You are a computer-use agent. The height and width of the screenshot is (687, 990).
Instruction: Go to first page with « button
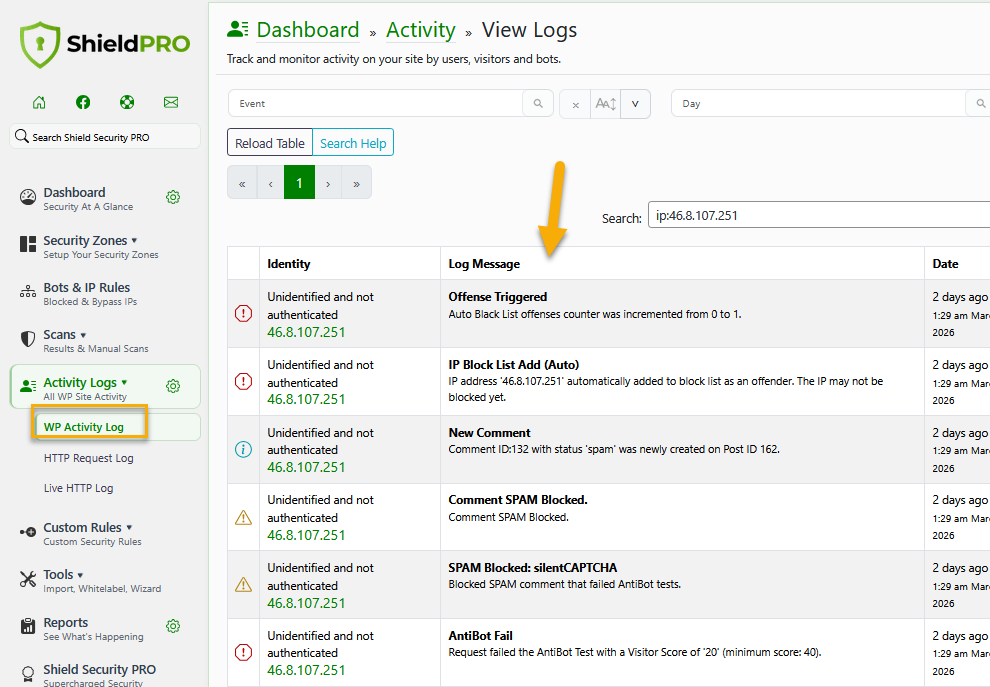[242, 183]
